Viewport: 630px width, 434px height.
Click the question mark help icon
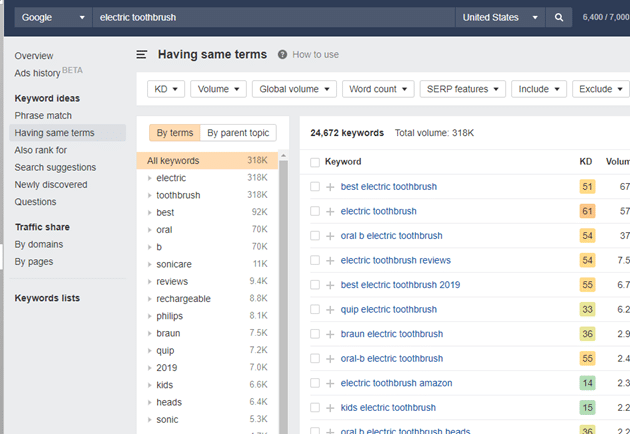click(x=282, y=54)
